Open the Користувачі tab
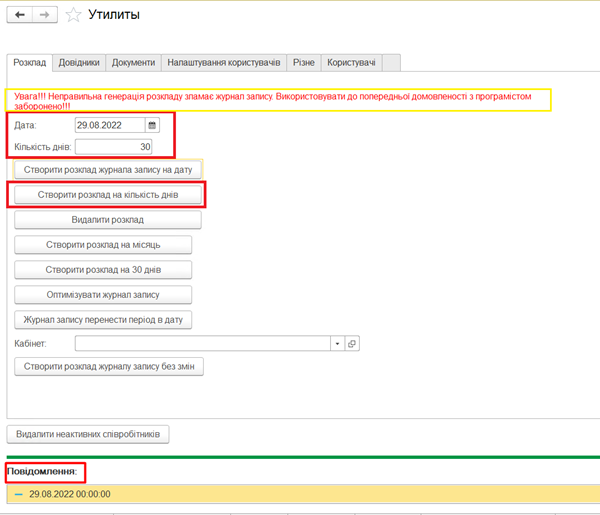 pyautogui.click(x=351, y=63)
